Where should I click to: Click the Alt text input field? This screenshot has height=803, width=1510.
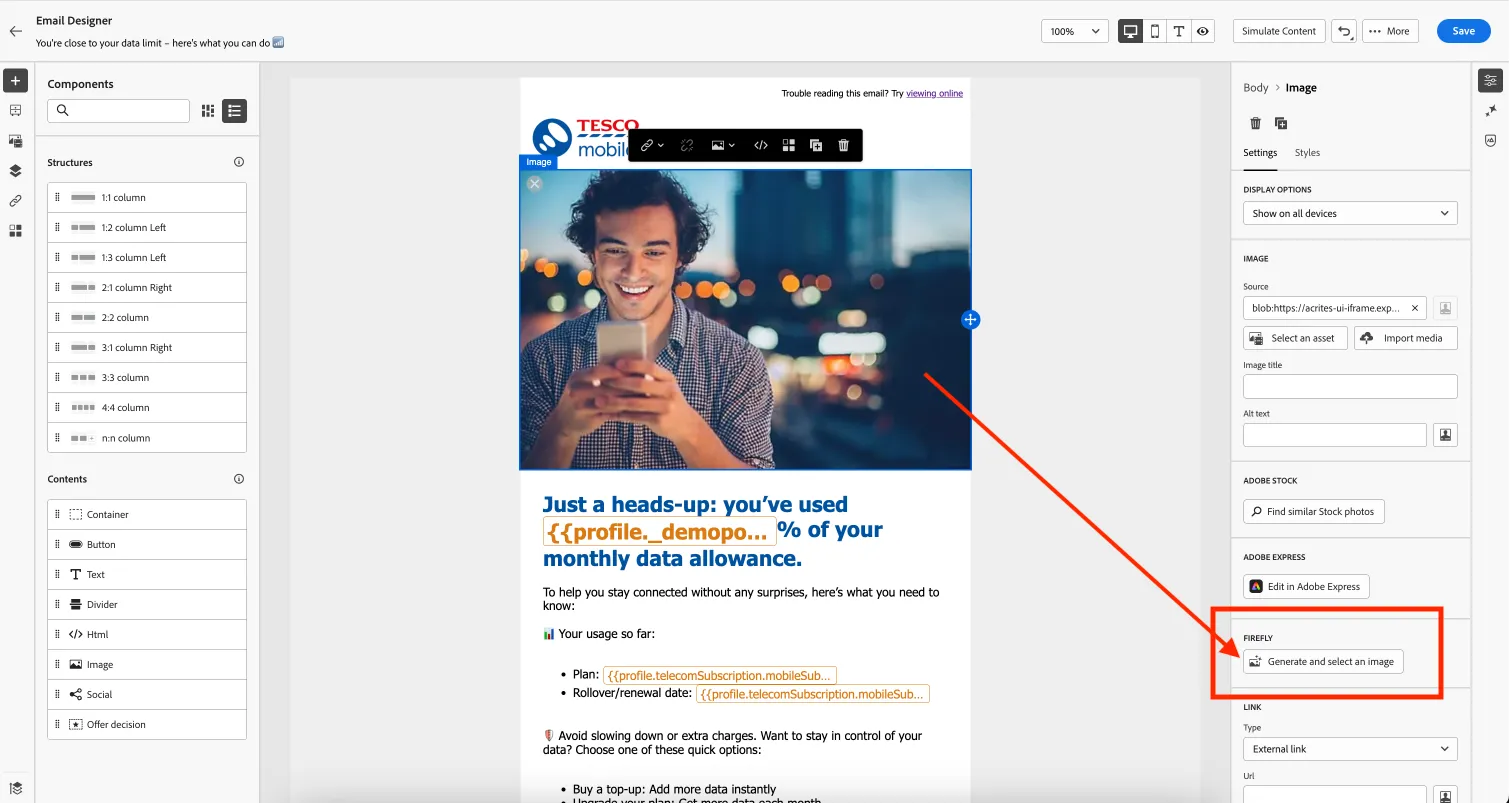click(x=1335, y=435)
